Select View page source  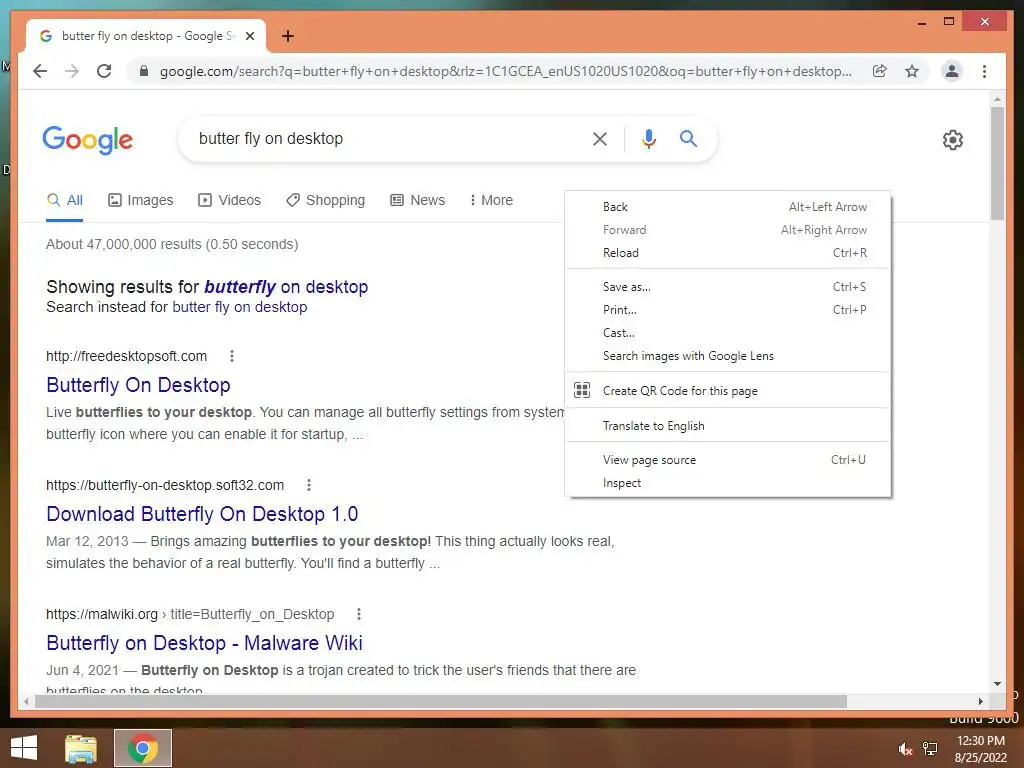728,460
